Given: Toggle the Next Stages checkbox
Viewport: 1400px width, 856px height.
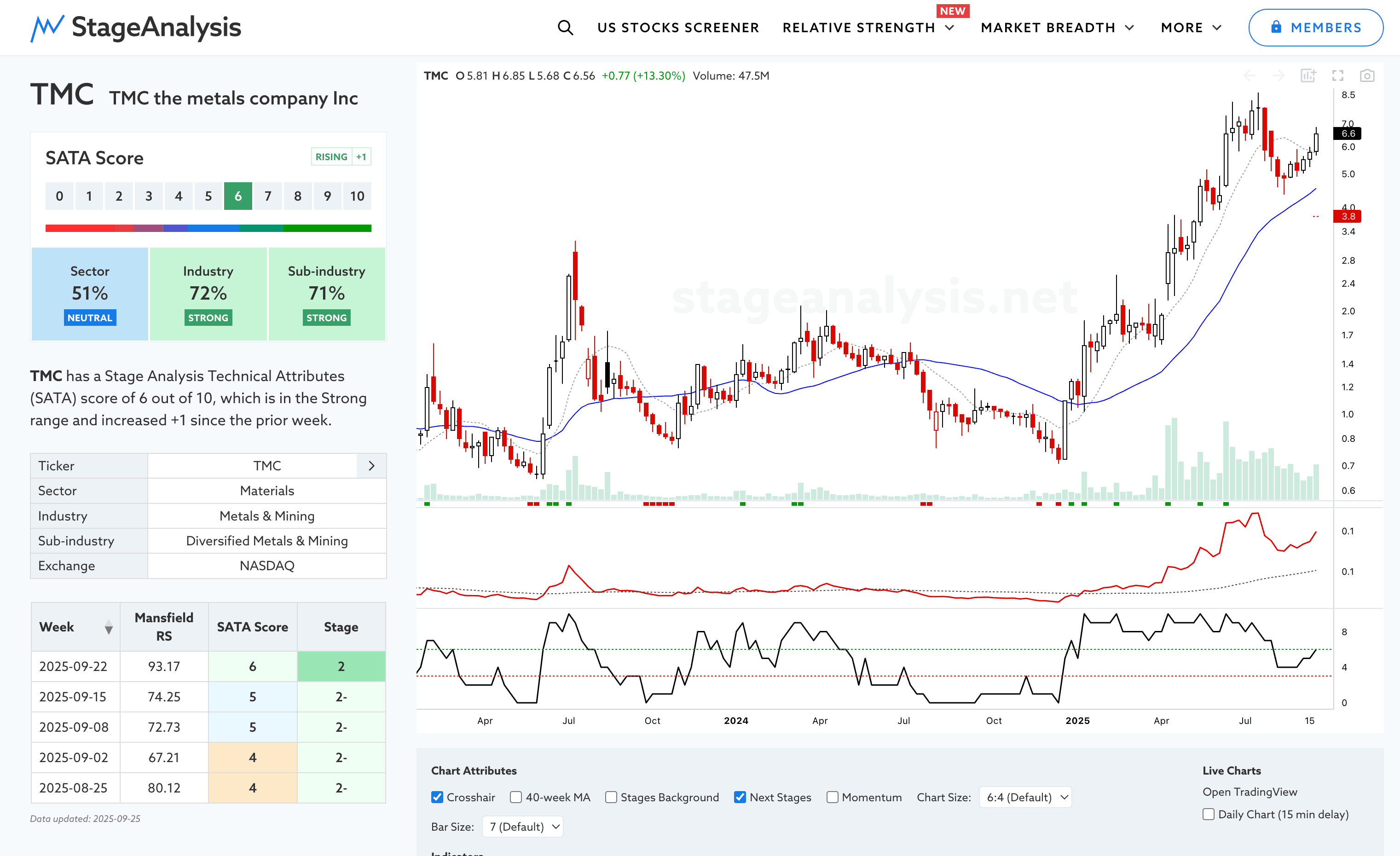Looking at the screenshot, I should 740,797.
